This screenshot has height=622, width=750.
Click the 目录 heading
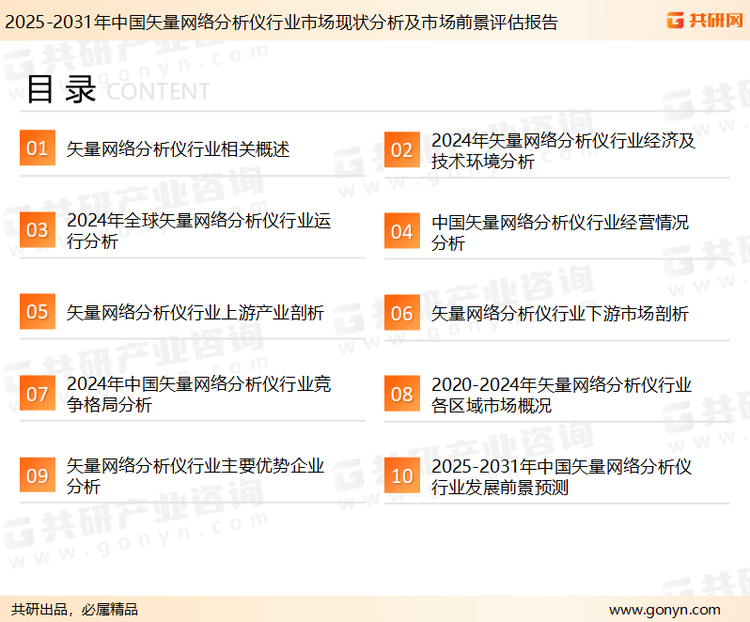(61, 89)
